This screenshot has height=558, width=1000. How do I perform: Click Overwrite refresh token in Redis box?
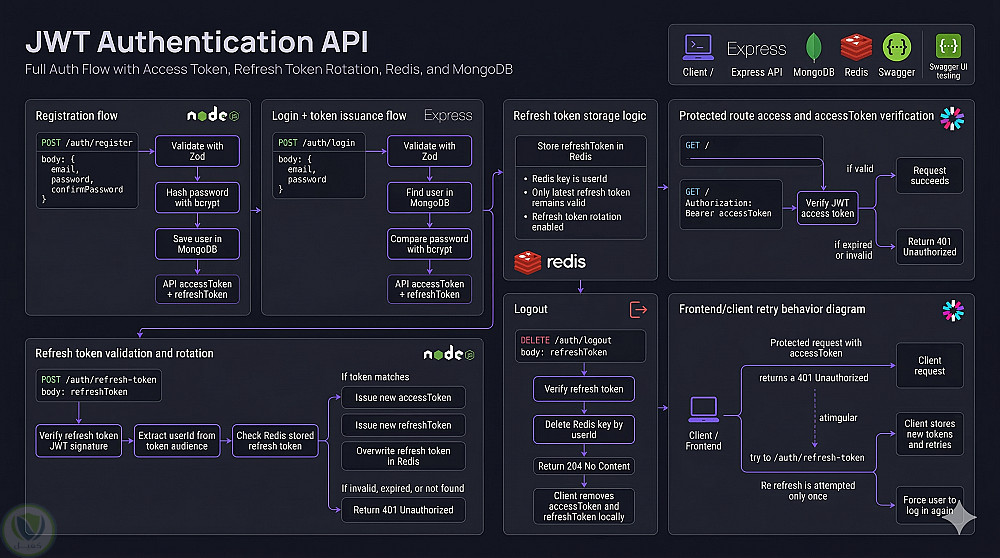pos(403,456)
